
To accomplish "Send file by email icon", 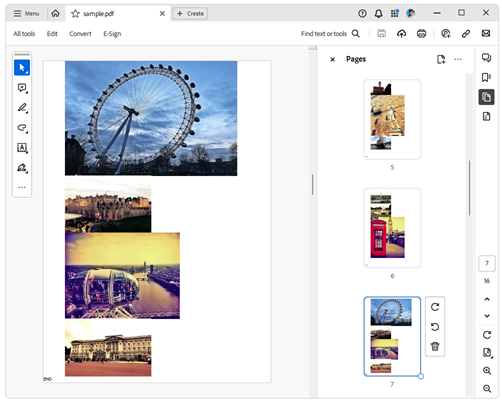I will tap(486, 33).
